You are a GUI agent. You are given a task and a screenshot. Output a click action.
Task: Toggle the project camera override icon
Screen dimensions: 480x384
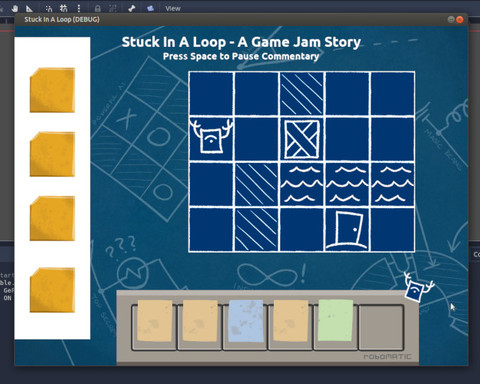[x=150, y=8]
